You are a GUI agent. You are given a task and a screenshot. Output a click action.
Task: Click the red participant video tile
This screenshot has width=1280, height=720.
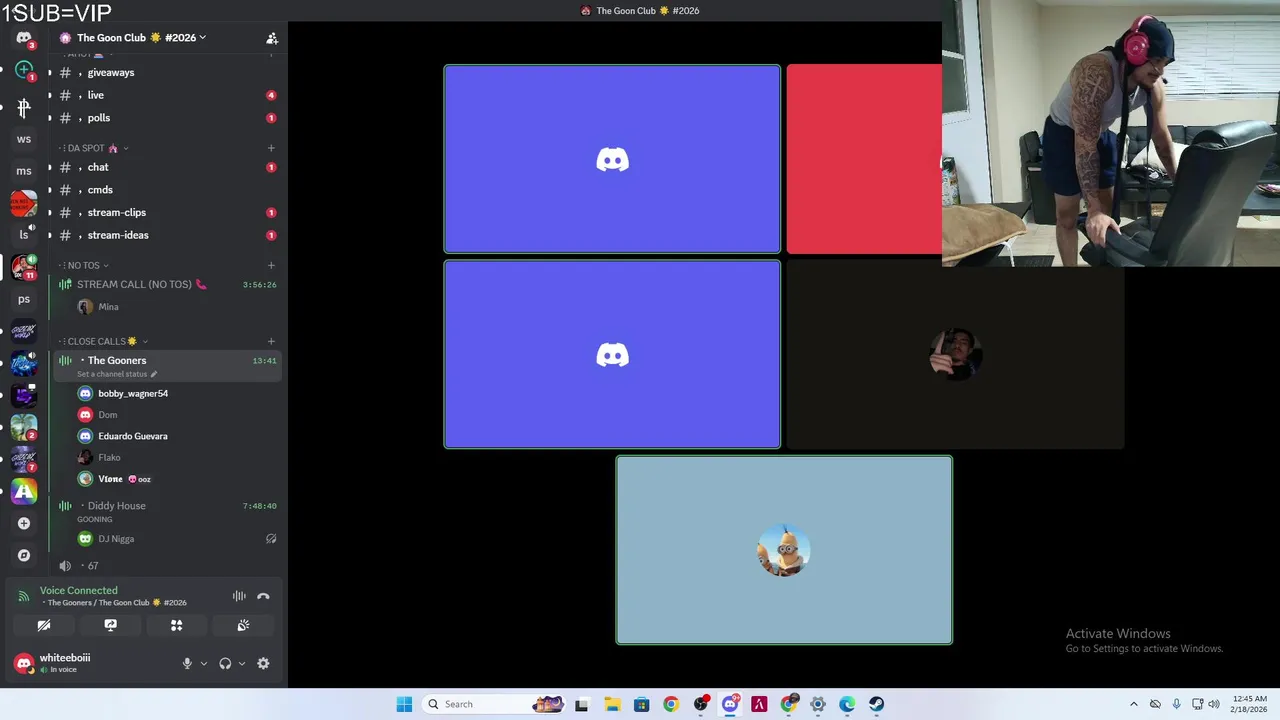pyautogui.click(x=864, y=159)
